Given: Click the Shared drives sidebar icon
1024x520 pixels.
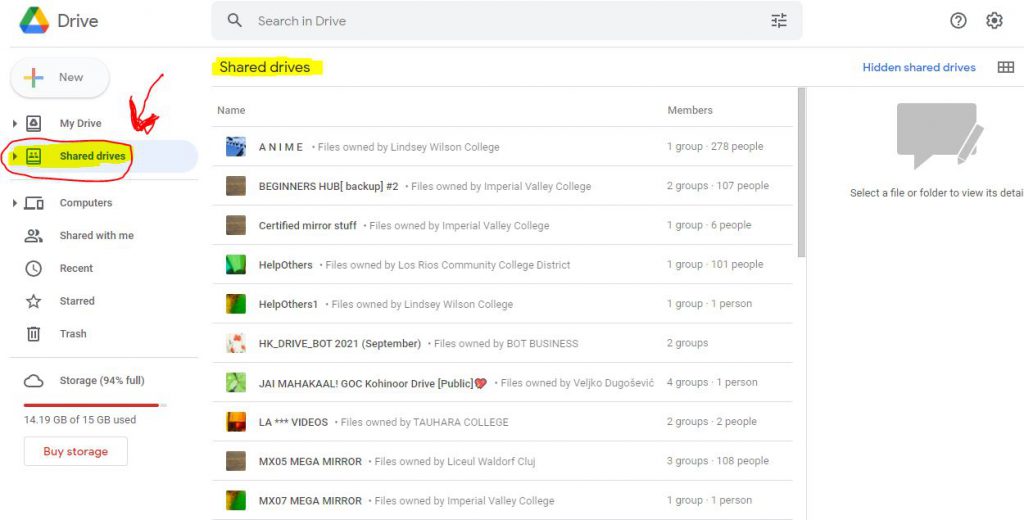Looking at the screenshot, I should pyautogui.click(x=33, y=155).
